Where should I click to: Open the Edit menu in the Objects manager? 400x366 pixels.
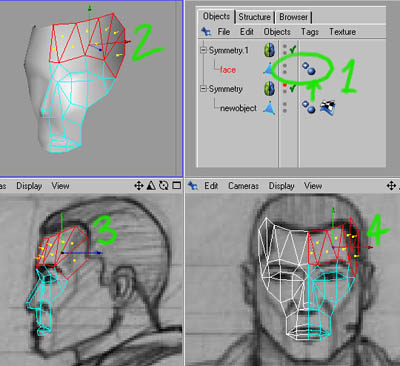coord(247,32)
